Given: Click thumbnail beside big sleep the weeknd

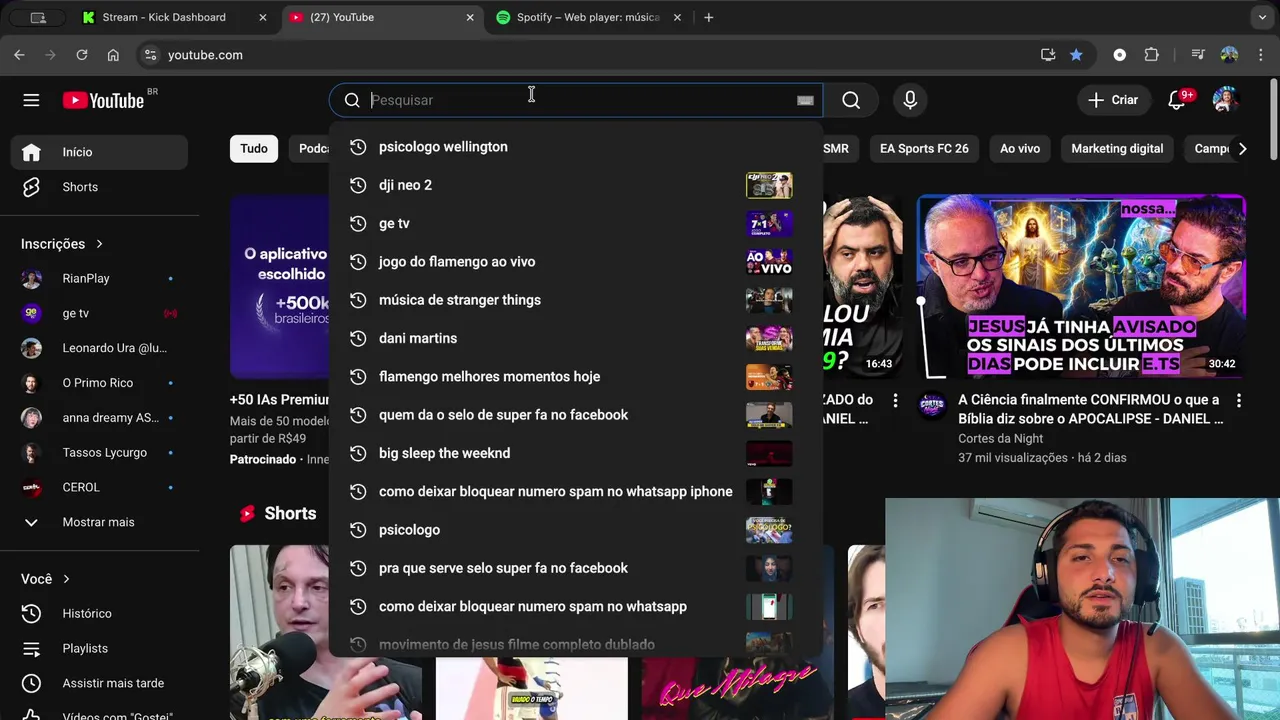Looking at the screenshot, I should 769,453.
